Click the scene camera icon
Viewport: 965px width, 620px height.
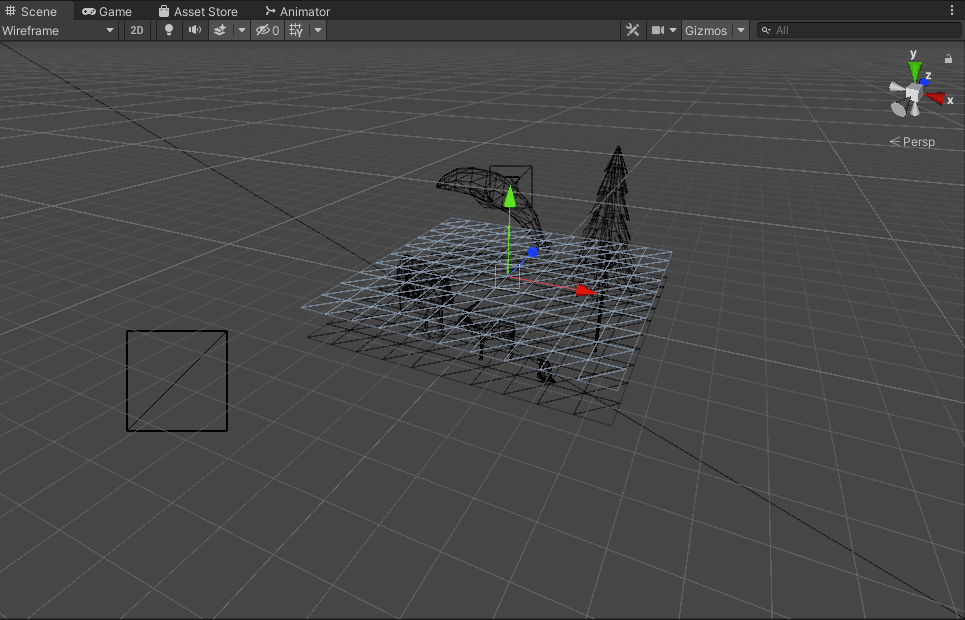(x=657, y=30)
